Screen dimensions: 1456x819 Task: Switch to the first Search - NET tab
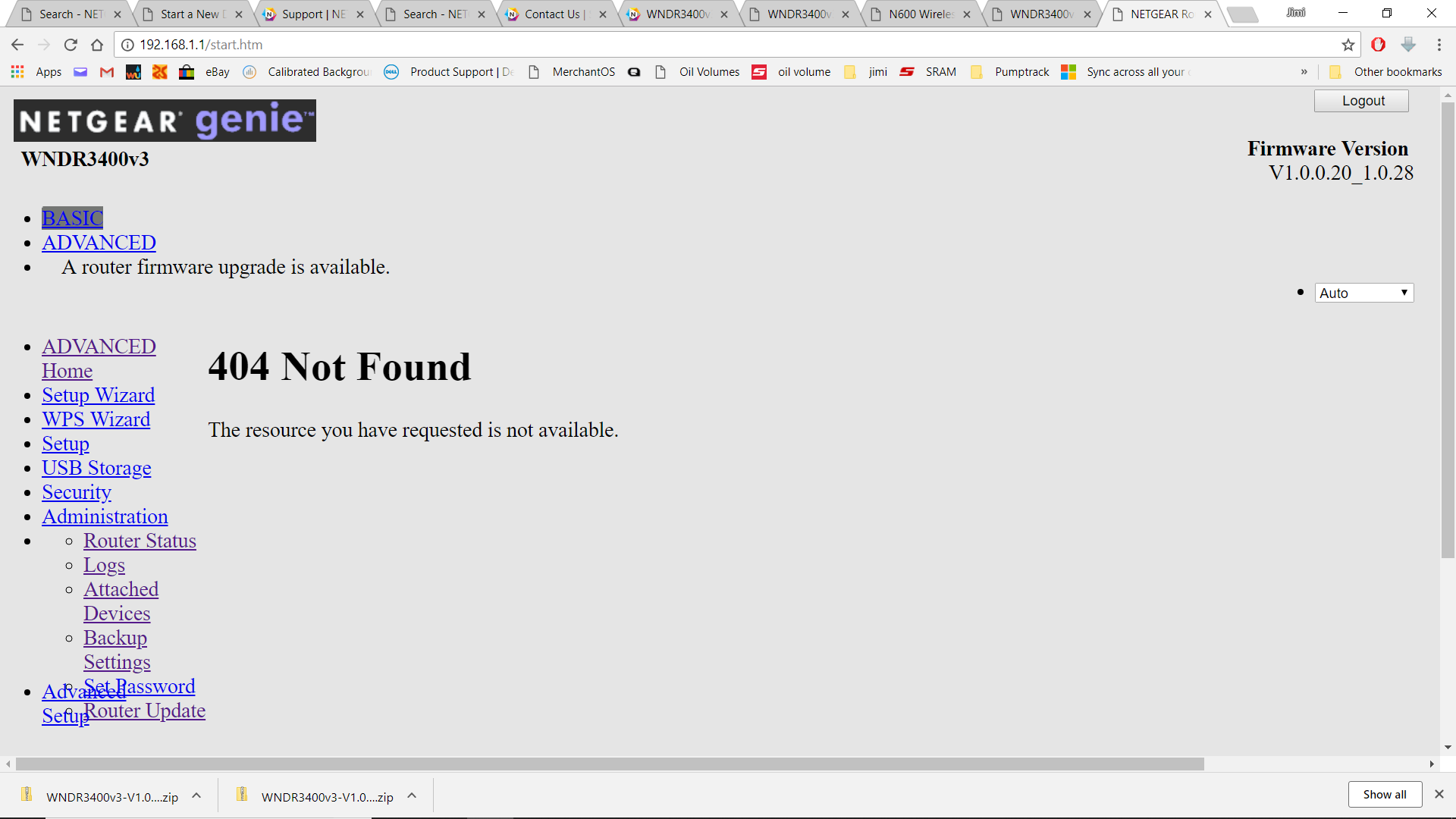pyautogui.click(x=71, y=14)
